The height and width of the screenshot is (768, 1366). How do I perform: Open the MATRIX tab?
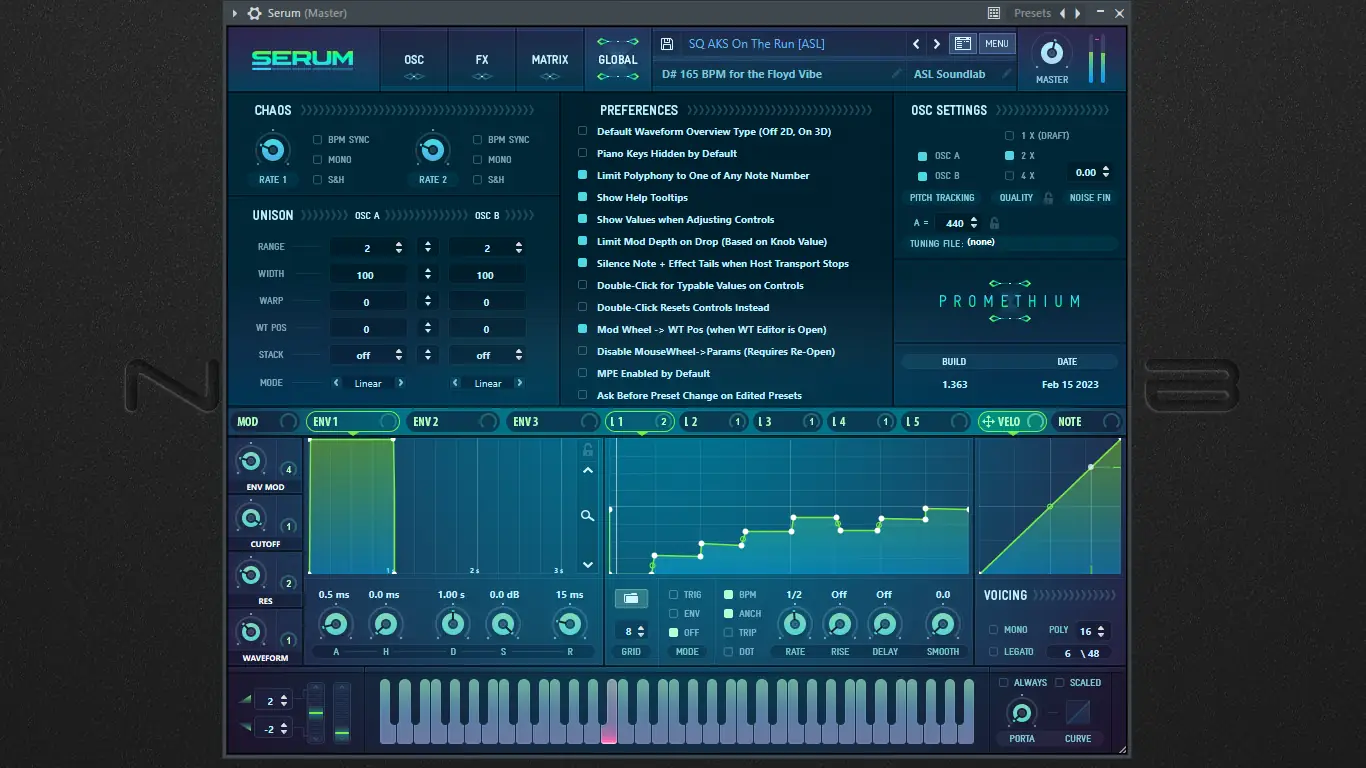tap(550, 60)
